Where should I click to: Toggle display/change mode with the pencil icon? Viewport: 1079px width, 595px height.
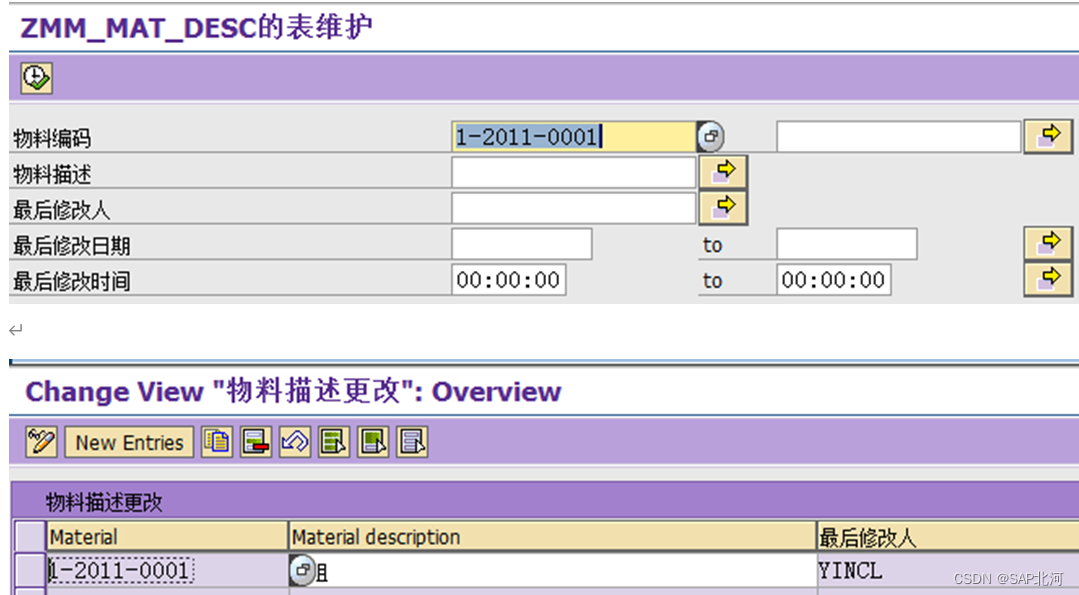click(39, 442)
